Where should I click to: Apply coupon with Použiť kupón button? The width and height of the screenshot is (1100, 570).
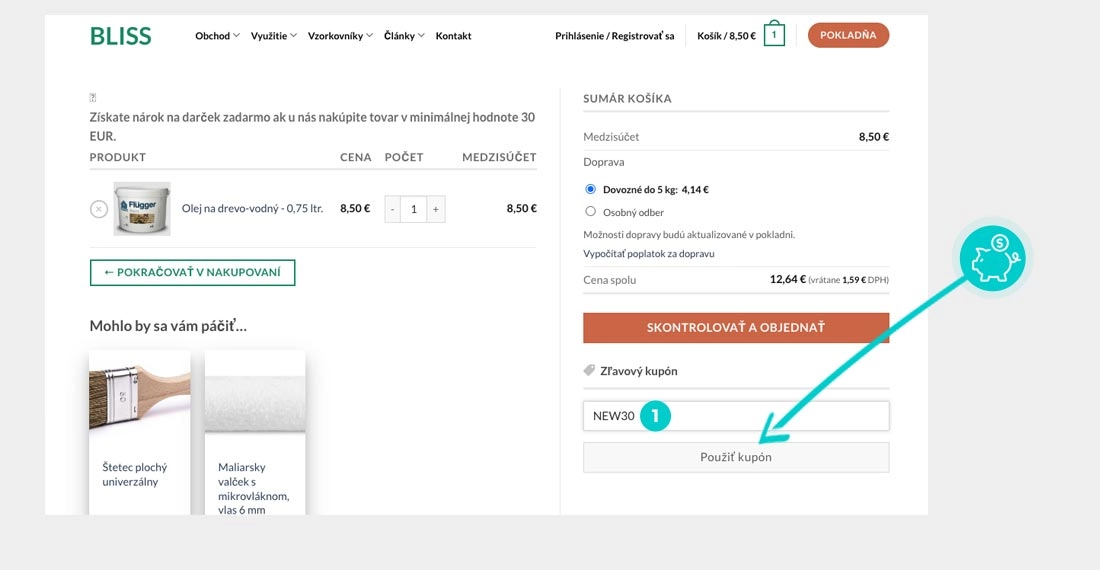tap(736, 457)
